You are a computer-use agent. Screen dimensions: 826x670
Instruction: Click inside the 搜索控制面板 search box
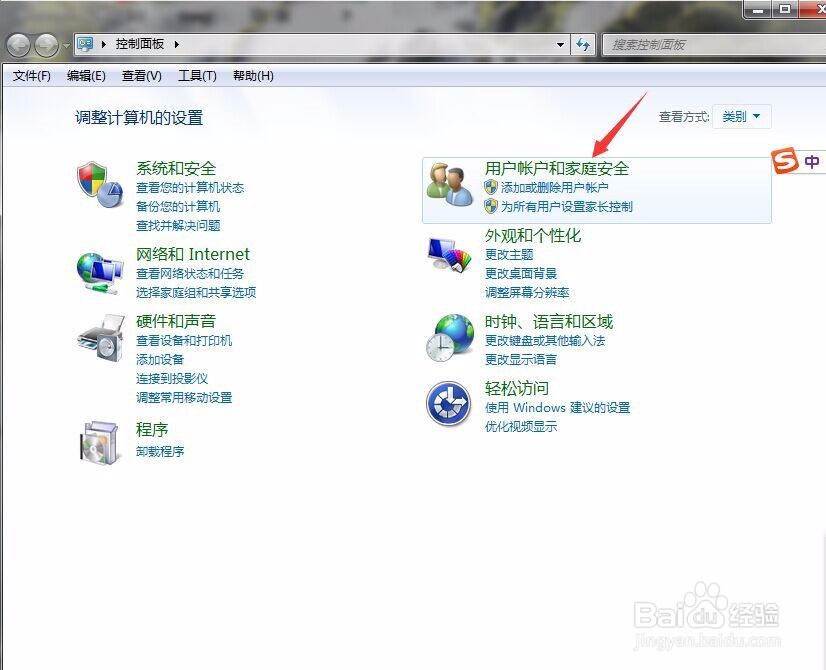[700, 45]
